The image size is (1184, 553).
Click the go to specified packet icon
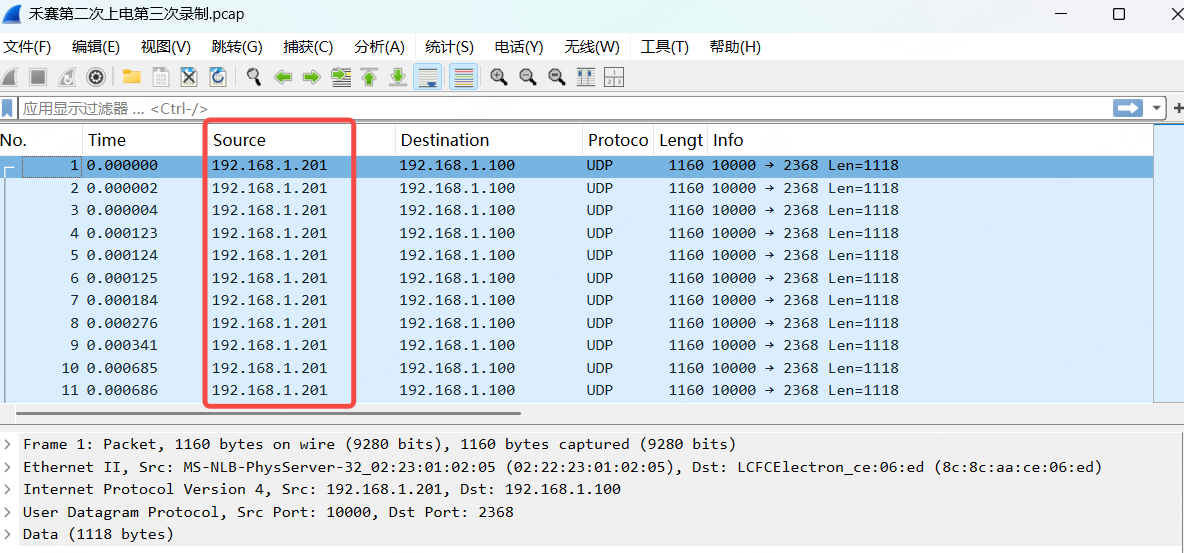[x=341, y=77]
